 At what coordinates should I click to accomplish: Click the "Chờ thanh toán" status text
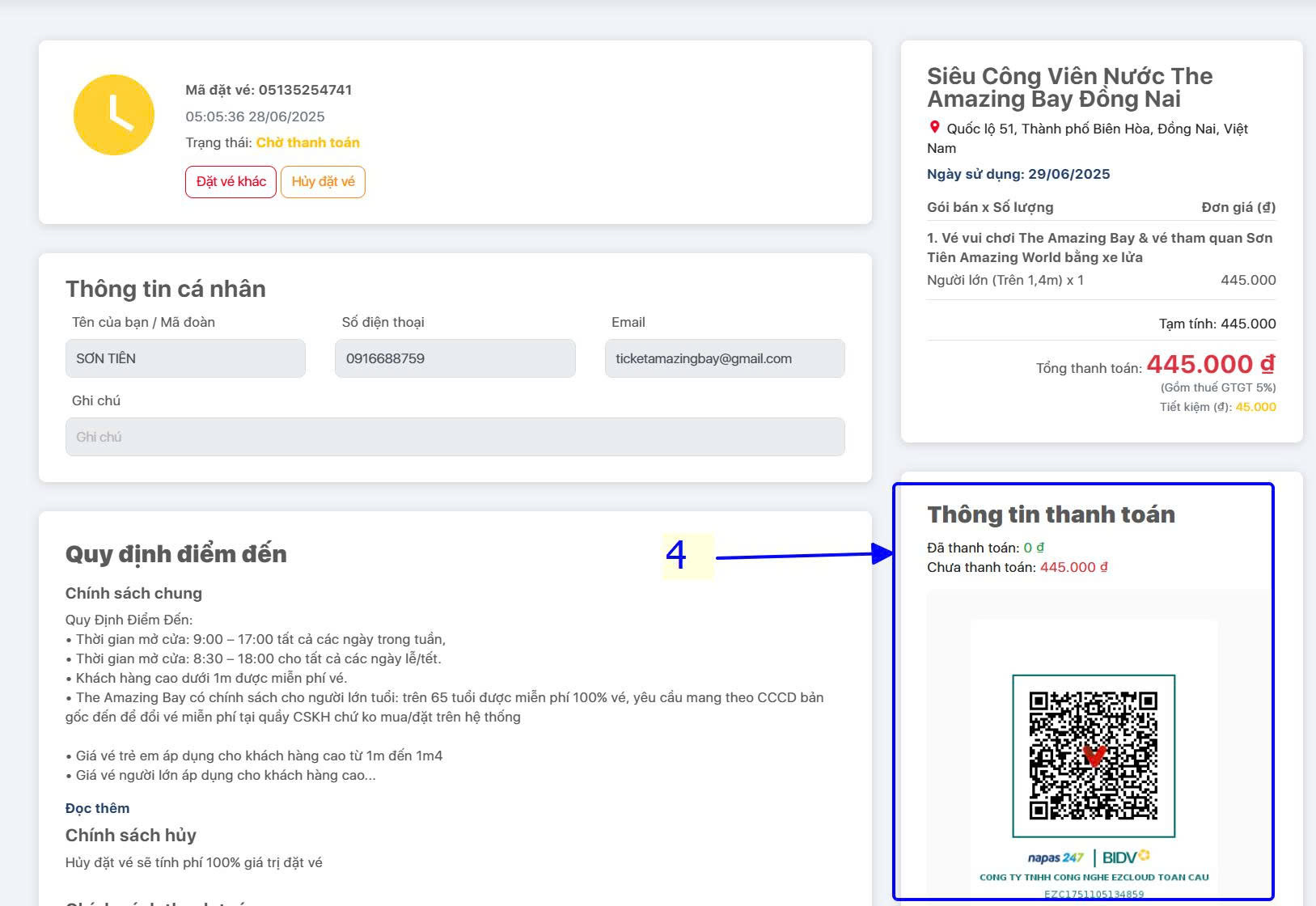pos(307,142)
